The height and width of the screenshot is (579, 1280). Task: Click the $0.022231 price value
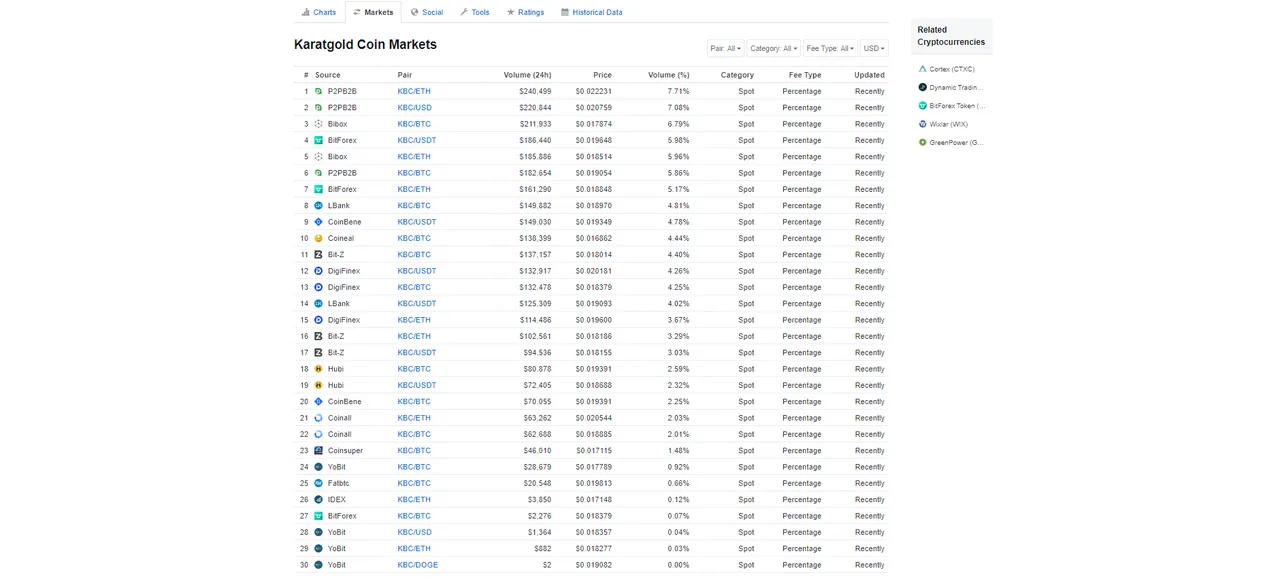pos(593,91)
